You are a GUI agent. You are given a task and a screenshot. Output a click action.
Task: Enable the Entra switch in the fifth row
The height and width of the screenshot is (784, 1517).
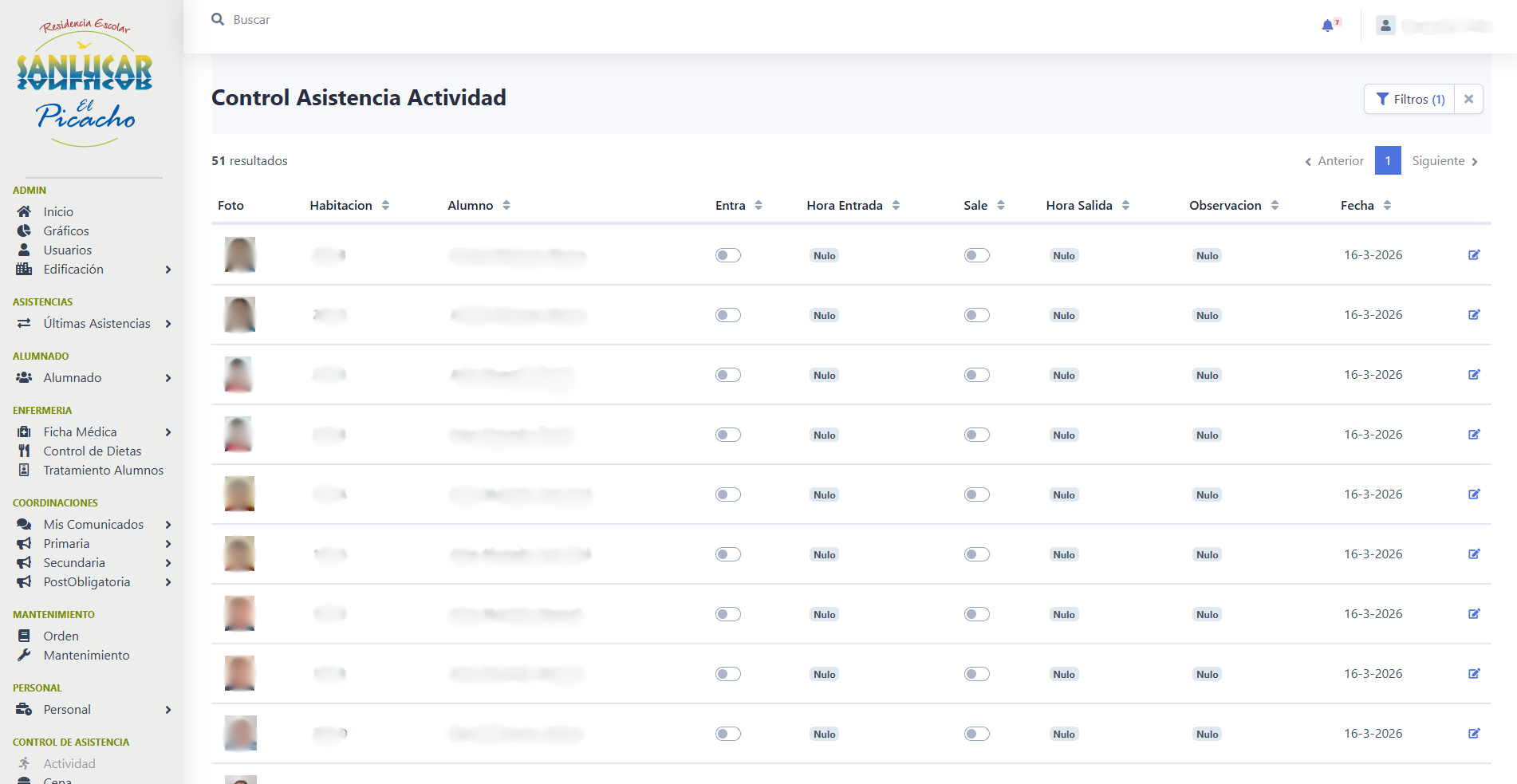(727, 494)
